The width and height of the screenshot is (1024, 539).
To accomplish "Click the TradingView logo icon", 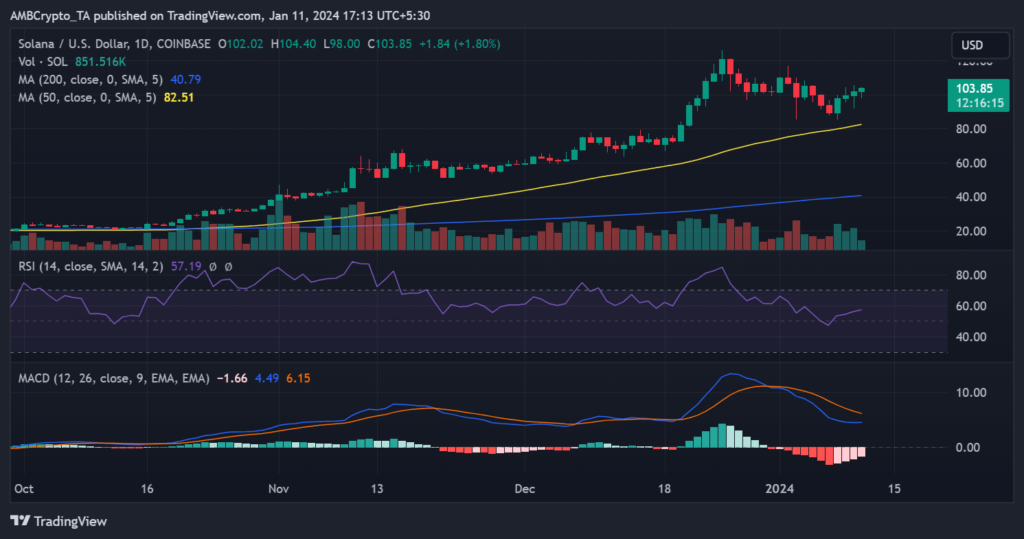I will pos(20,521).
